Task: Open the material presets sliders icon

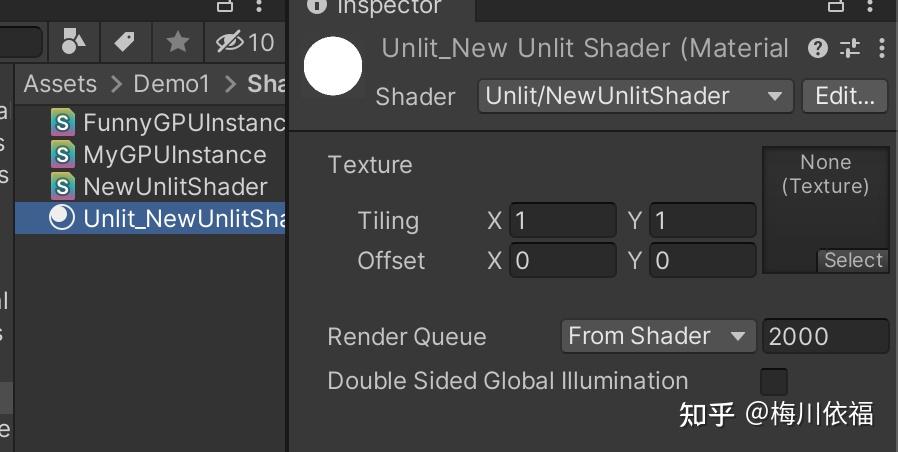Action: [850, 48]
